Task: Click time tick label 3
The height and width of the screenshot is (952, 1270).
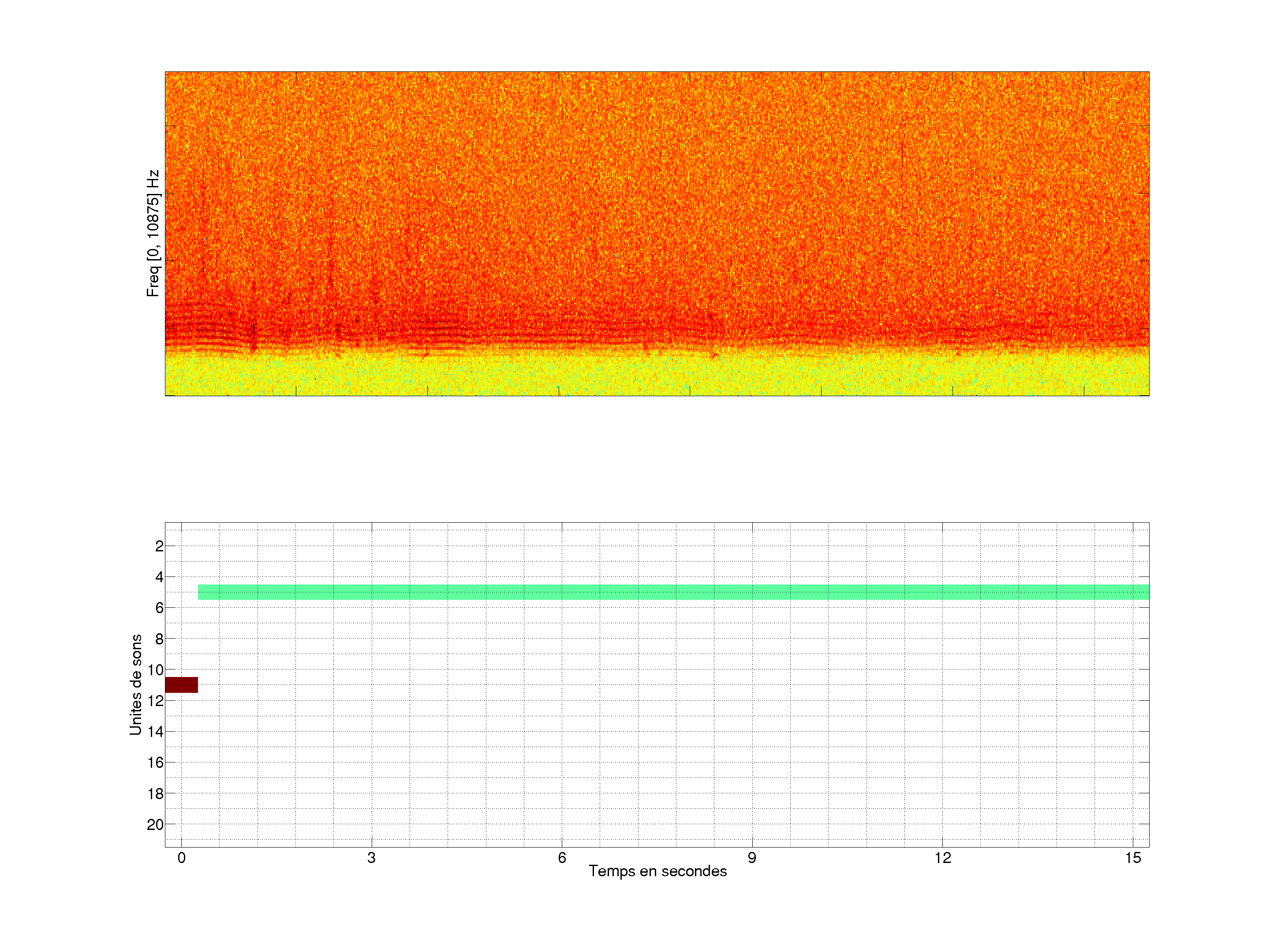Action: tap(371, 858)
